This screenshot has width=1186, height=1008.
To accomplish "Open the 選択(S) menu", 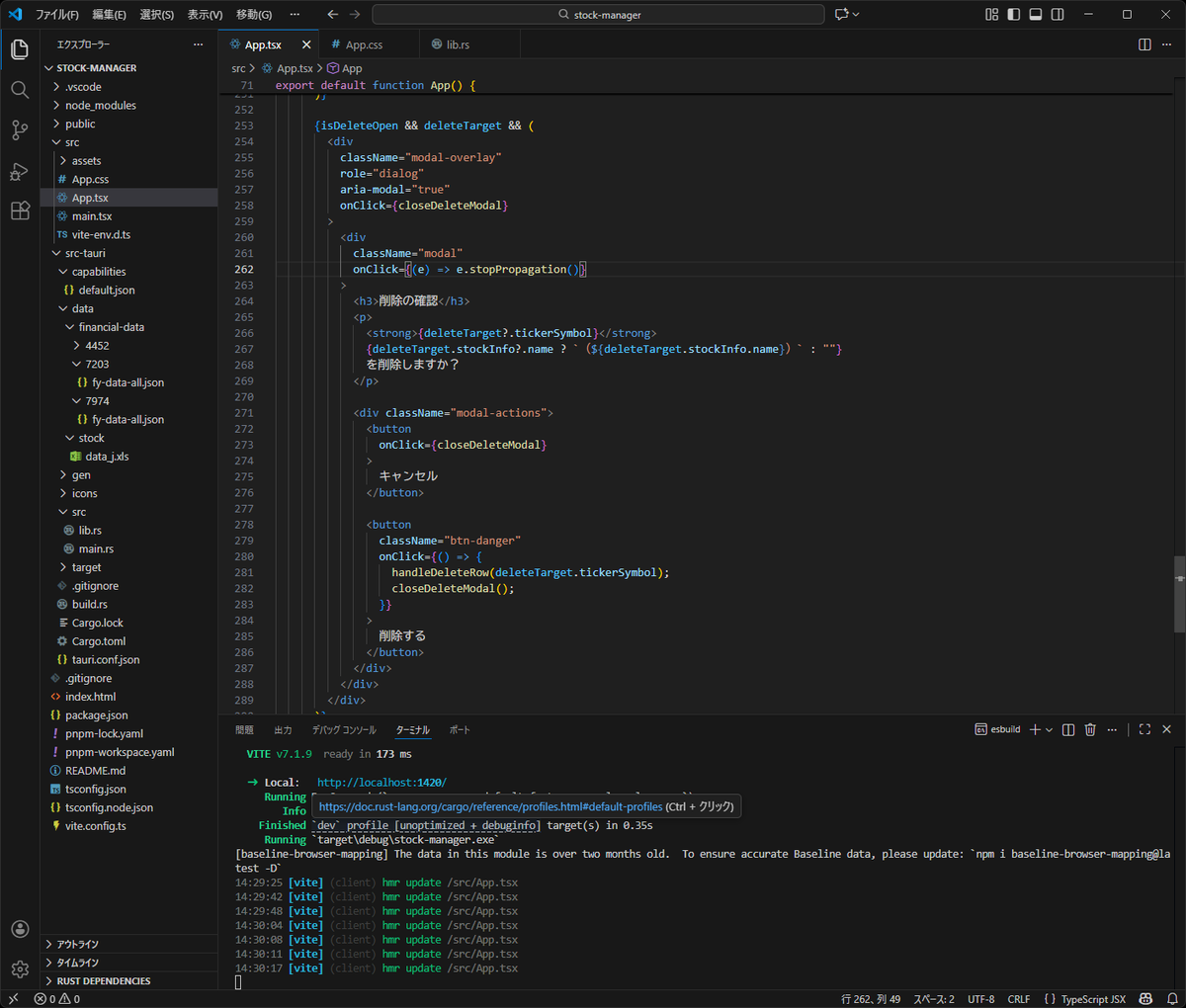I will pos(156,15).
